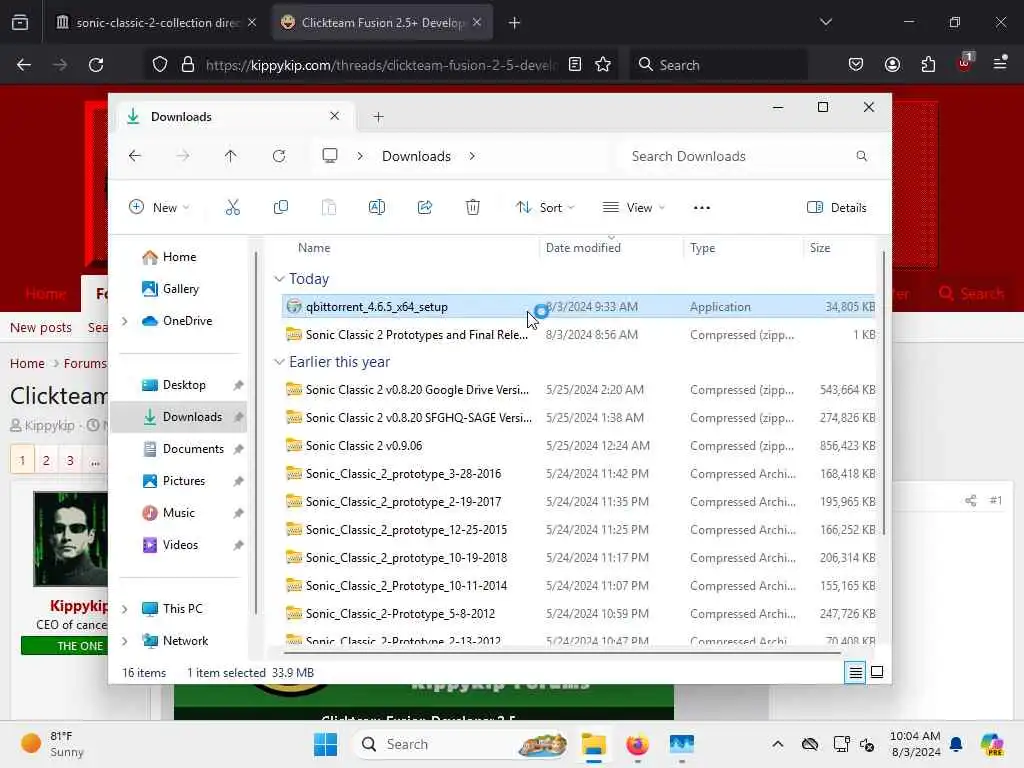The width and height of the screenshot is (1024, 768).
Task: Close the Downloads Explorer tab
Action: tap(334, 116)
